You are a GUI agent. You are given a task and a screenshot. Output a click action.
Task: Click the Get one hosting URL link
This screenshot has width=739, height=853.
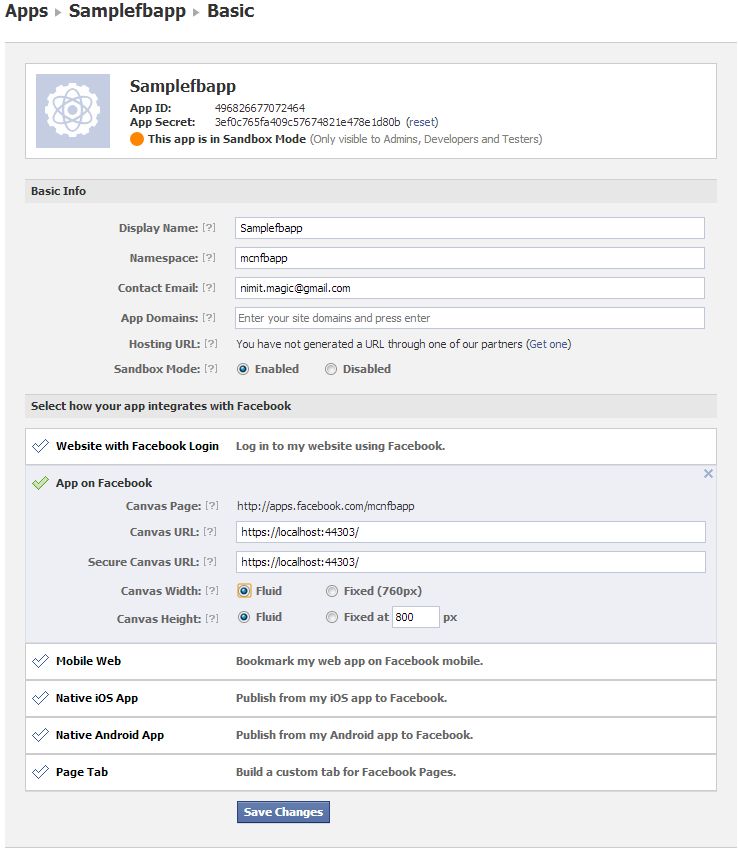pyautogui.click(x=549, y=344)
